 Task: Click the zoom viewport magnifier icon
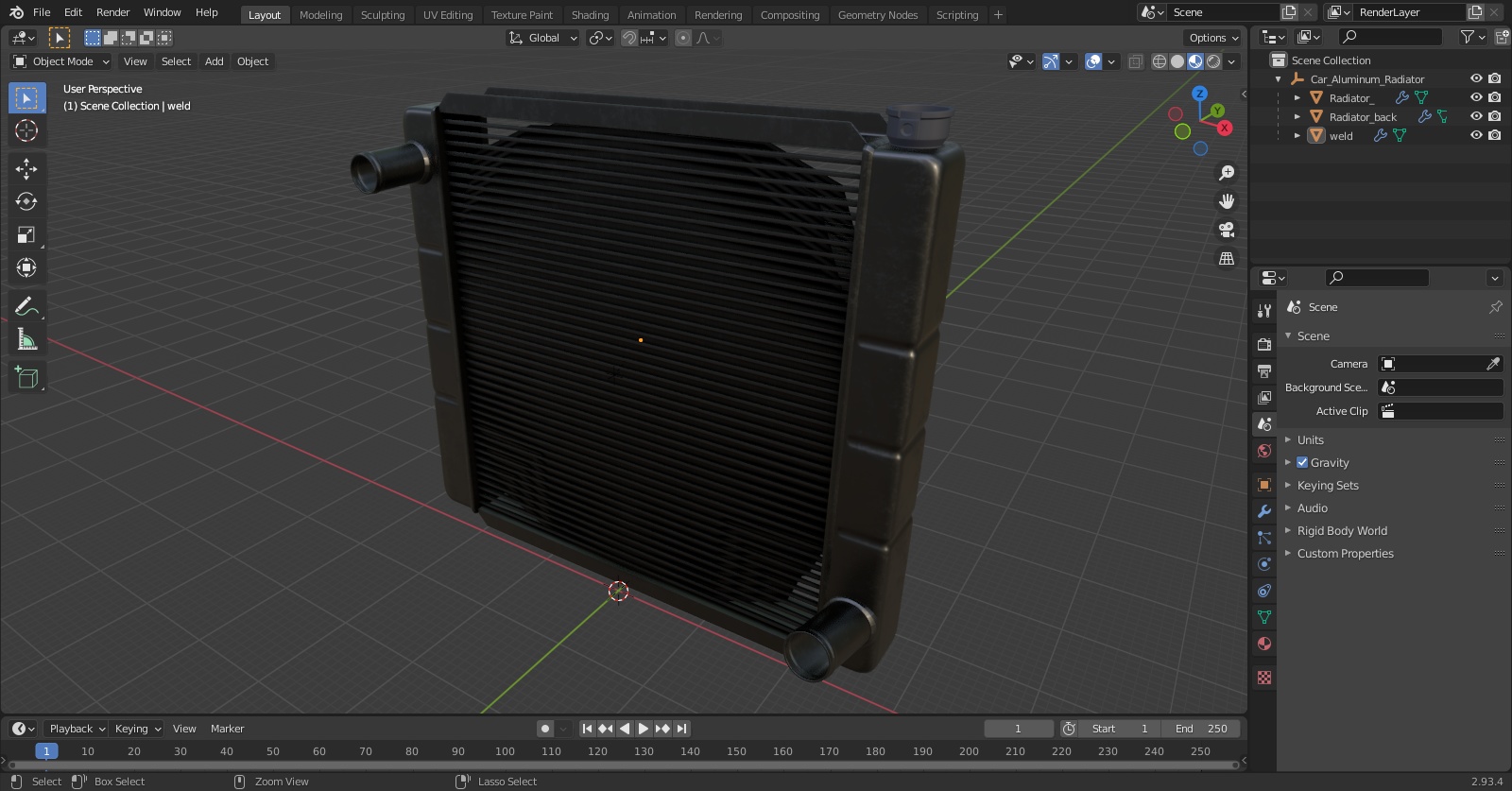click(1227, 173)
